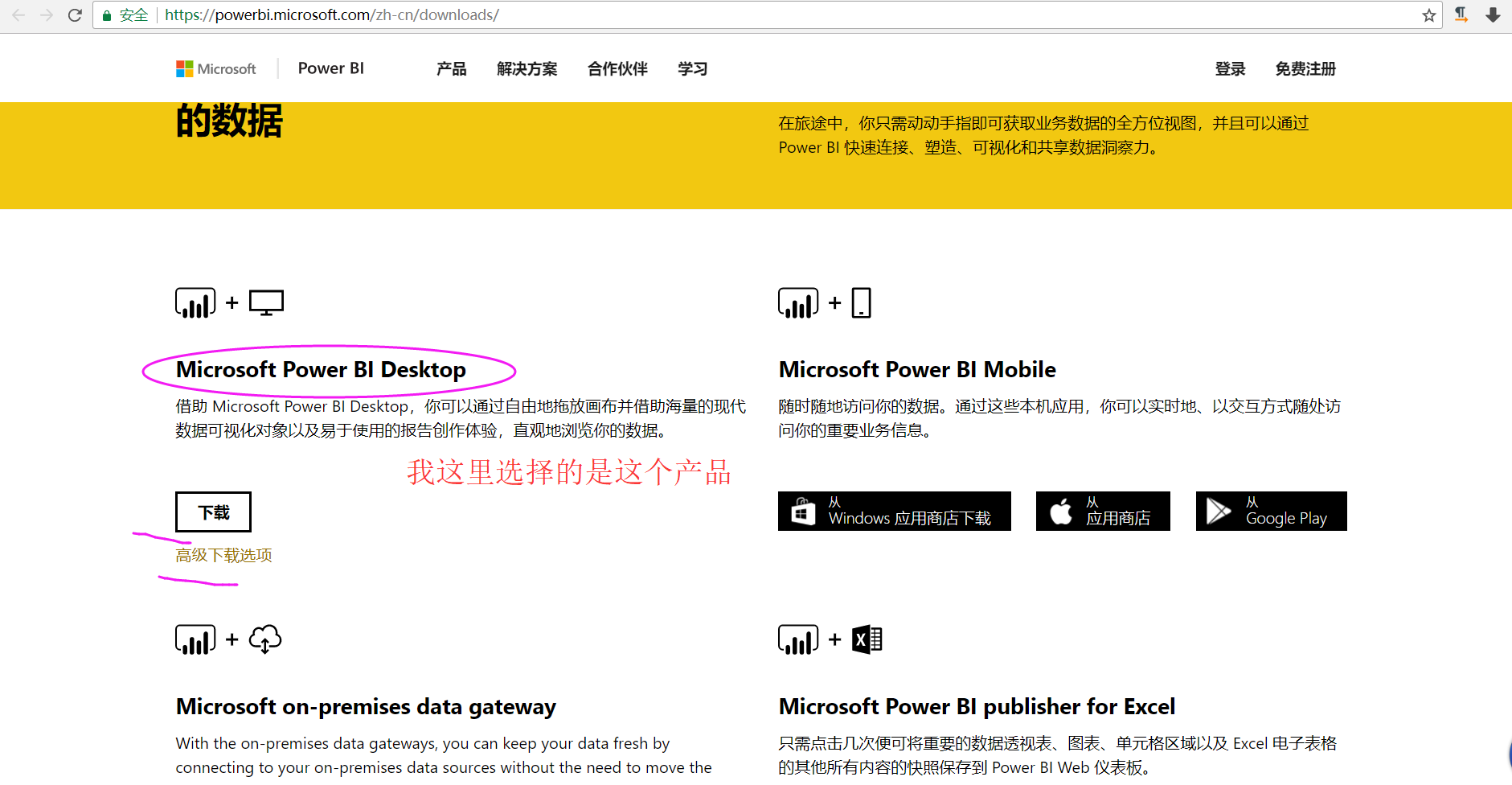
Task: Click the Microsoft on-premises data gateway heading
Action: [366, 707]
